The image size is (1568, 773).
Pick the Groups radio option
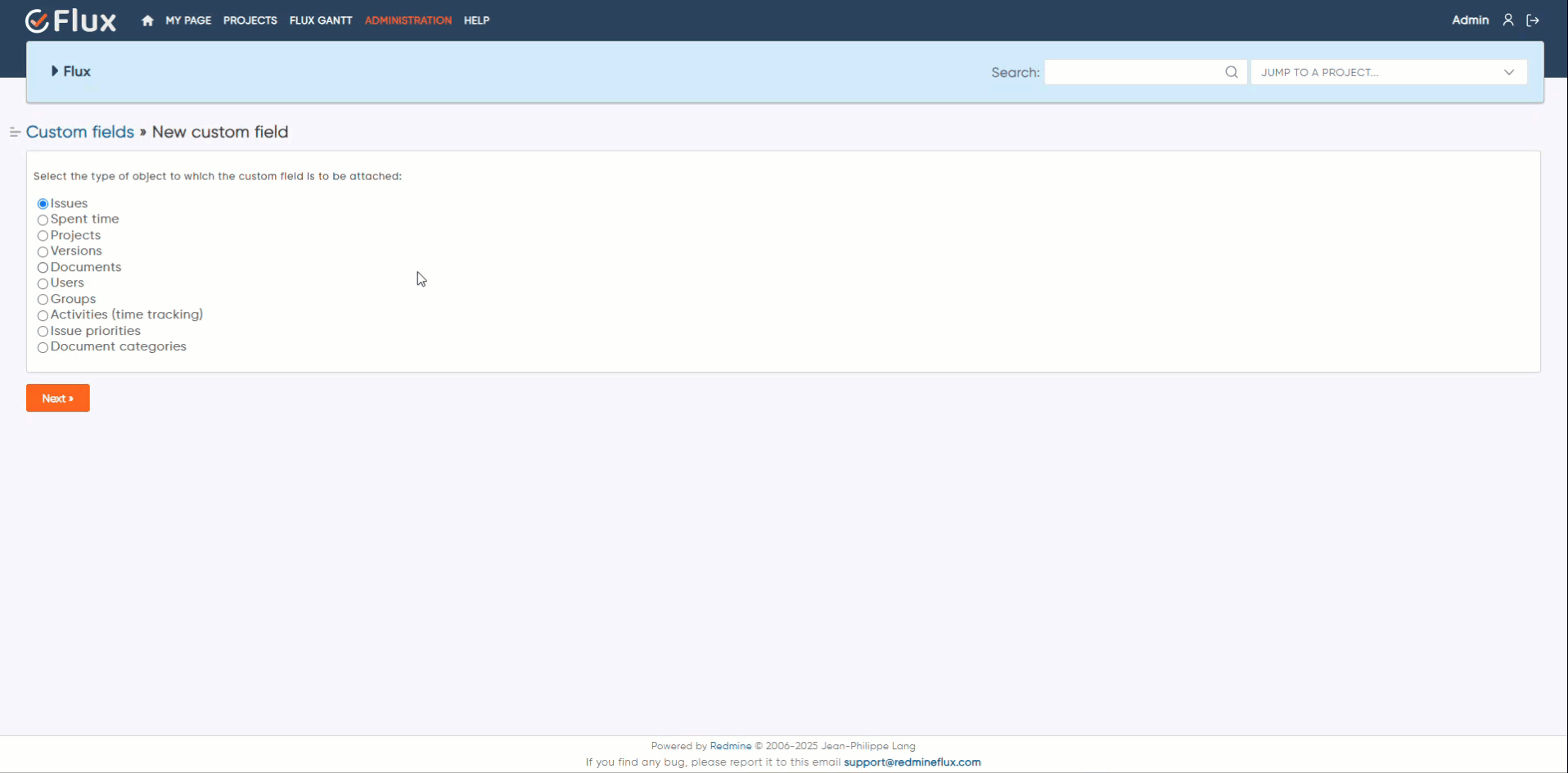43,300
